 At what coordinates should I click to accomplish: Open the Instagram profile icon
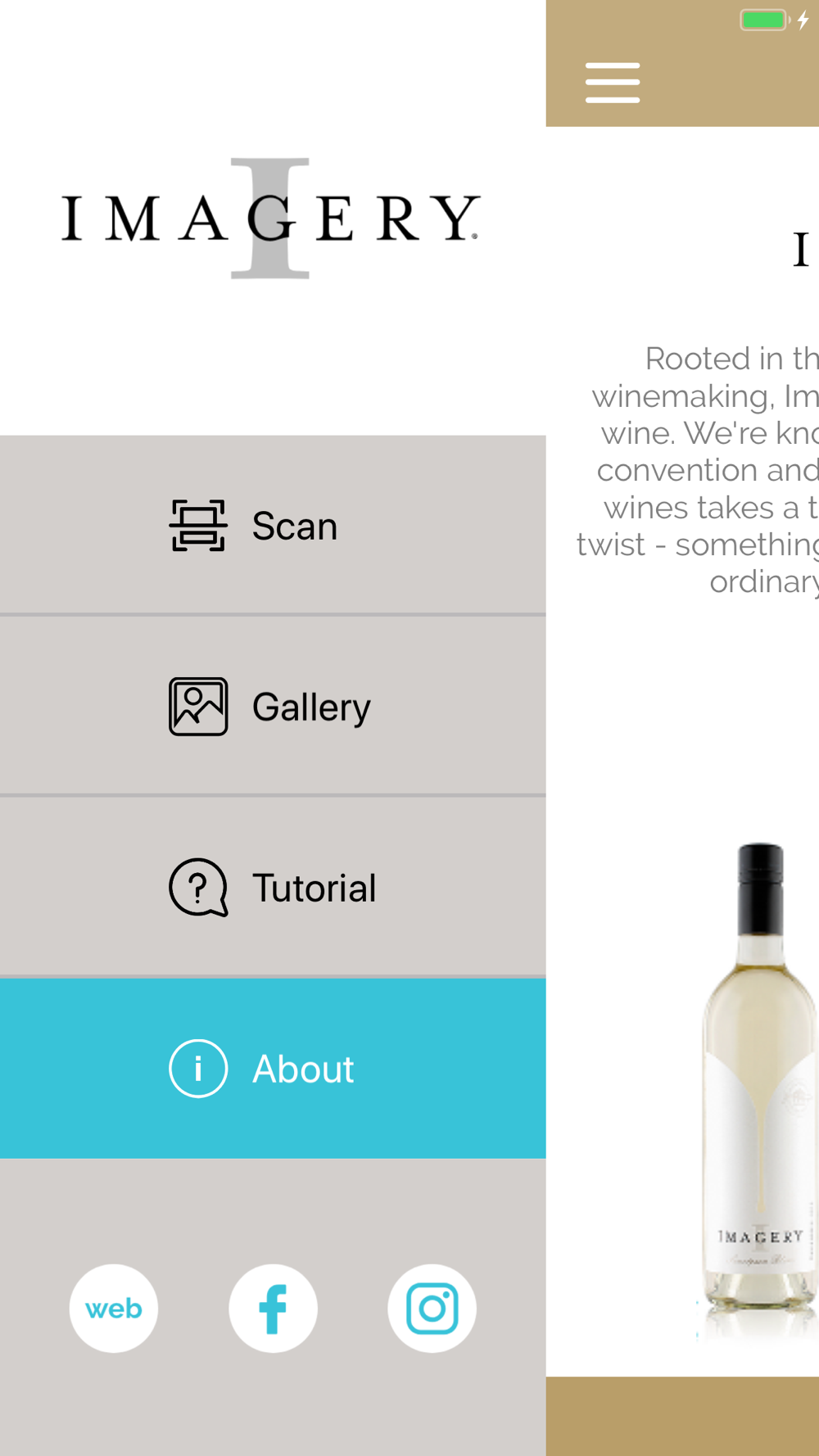click(x=432, y=1309)
